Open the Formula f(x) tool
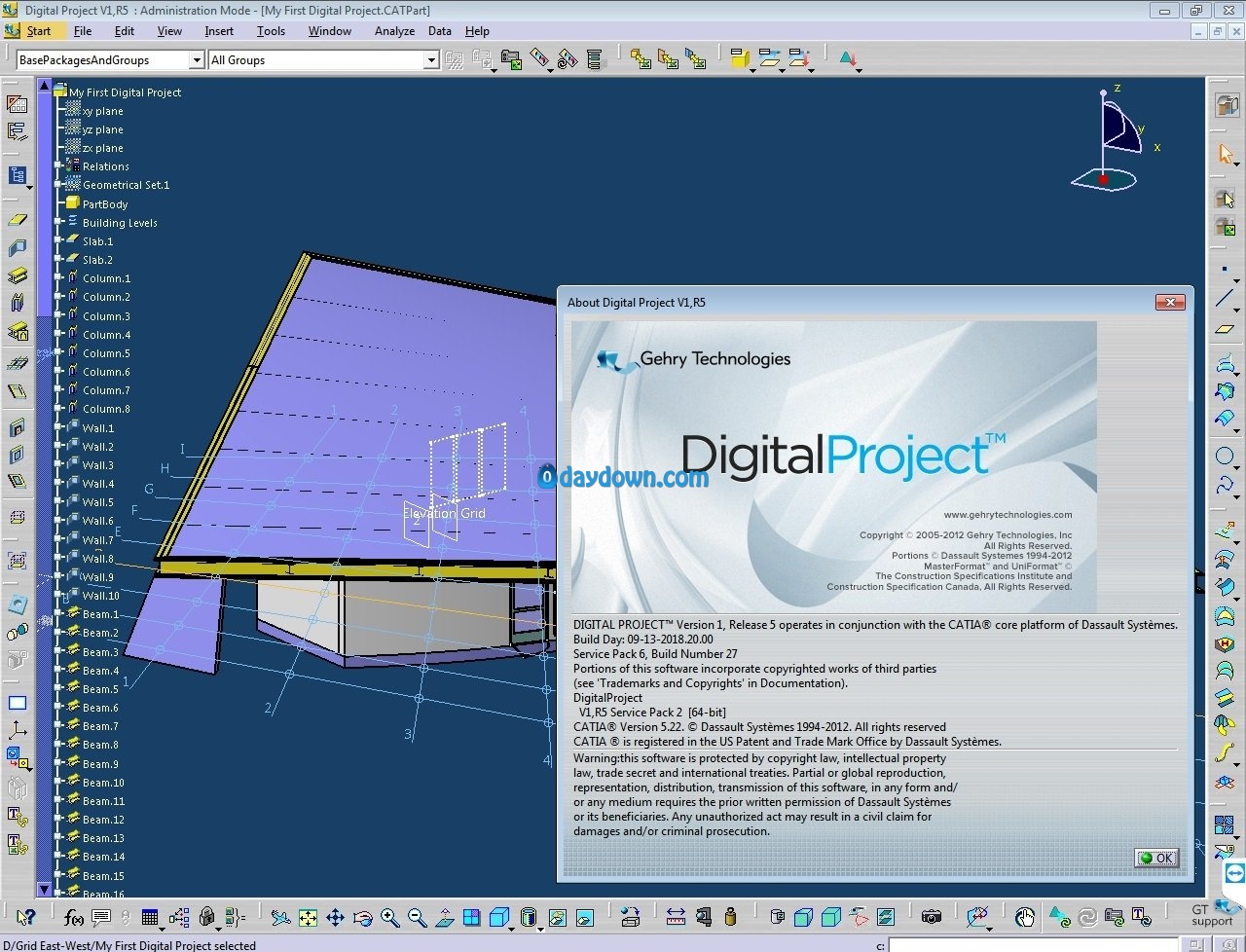 coord(73,917)
